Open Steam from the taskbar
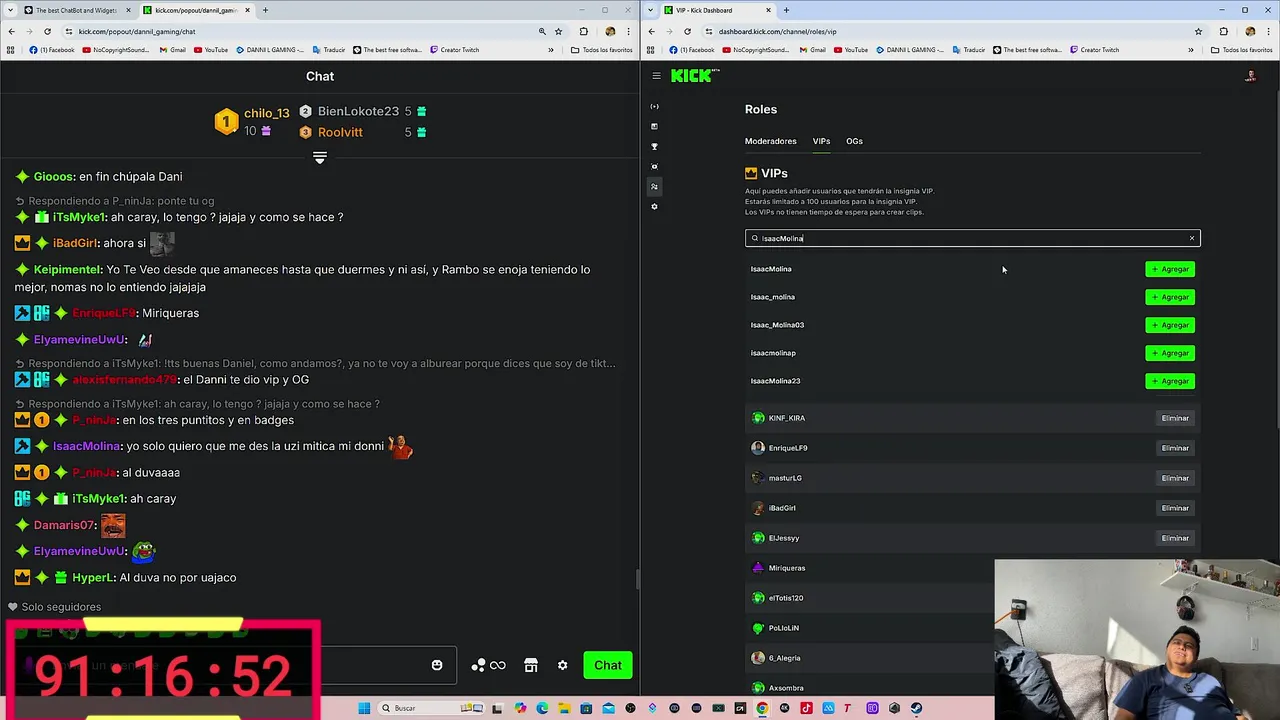The height and width of the screenshot is (720, 1280). click(x=916, y=708)
